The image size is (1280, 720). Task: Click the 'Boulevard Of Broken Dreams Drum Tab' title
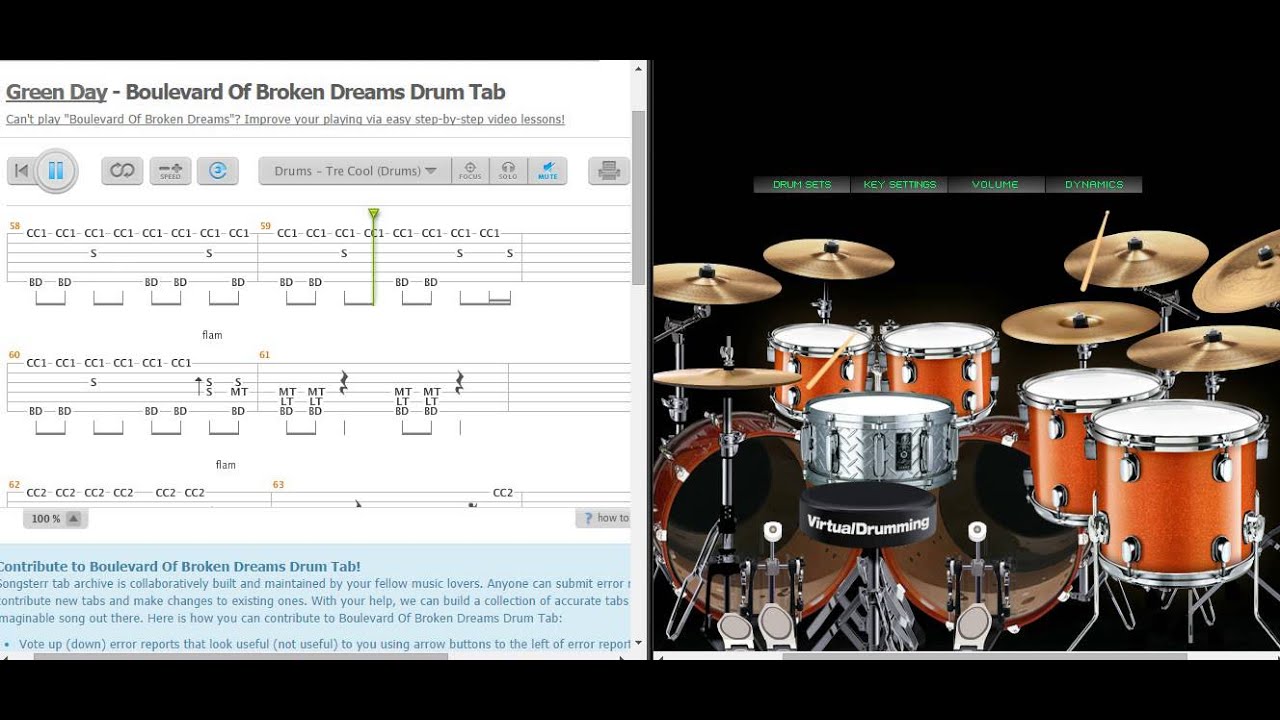point(315,92)
